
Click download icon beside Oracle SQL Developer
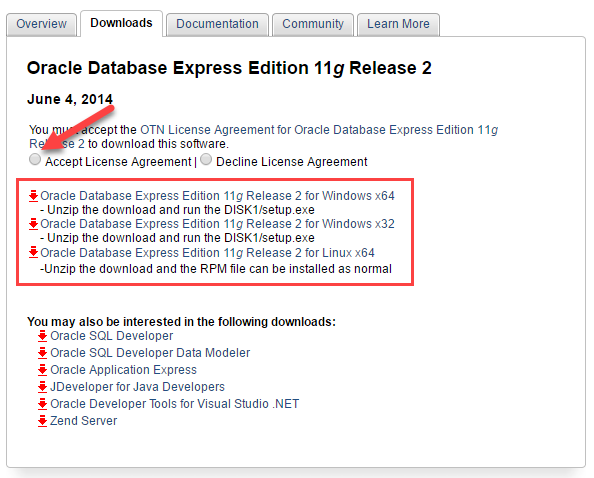[x=42, y=336]
